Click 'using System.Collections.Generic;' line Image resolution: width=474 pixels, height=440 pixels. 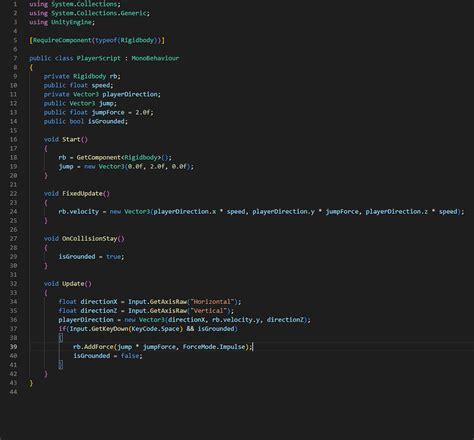point(90,13)
